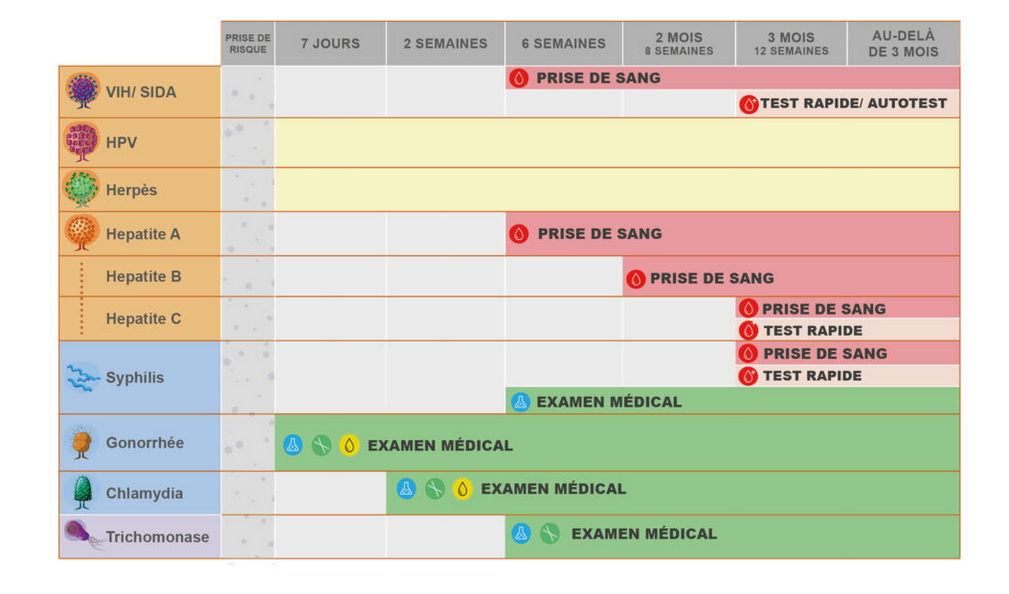Click the green Herpès virus icon
This screenshot has height=594, width=1009.
pos(82,189)
